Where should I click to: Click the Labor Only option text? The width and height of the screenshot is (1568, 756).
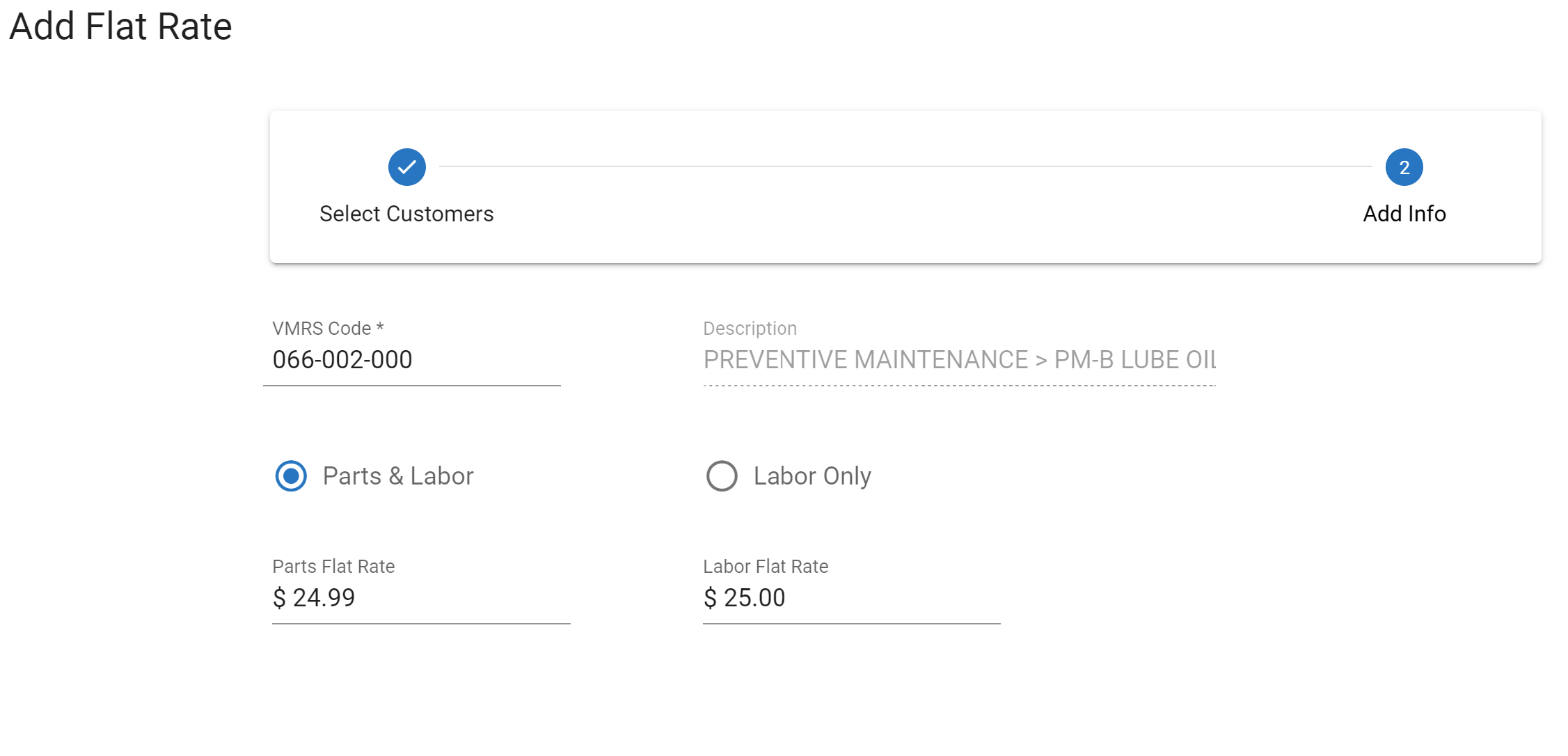click(812, 476)
